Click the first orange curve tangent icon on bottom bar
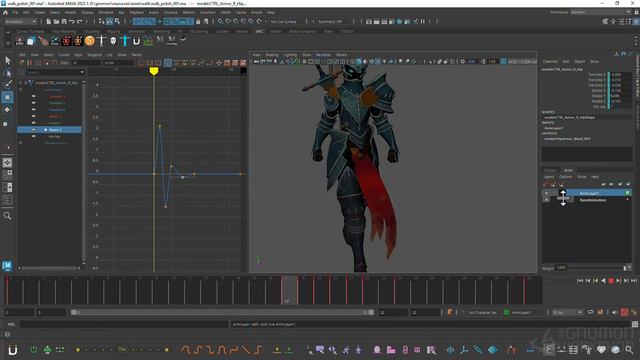This screenshot has height=360, width=640. pos(186,350)
